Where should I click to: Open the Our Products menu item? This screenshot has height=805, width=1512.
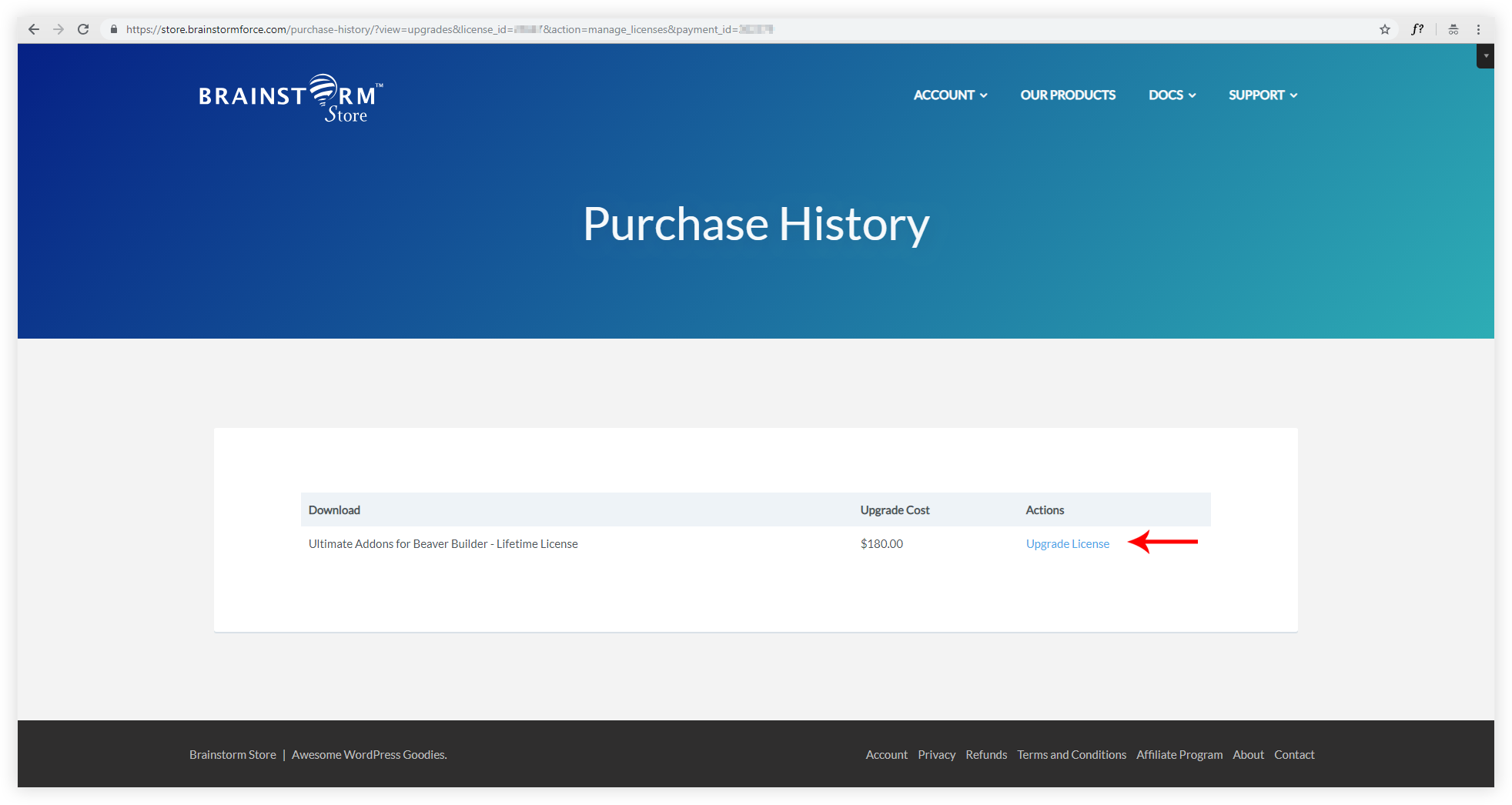[1068, 95]
